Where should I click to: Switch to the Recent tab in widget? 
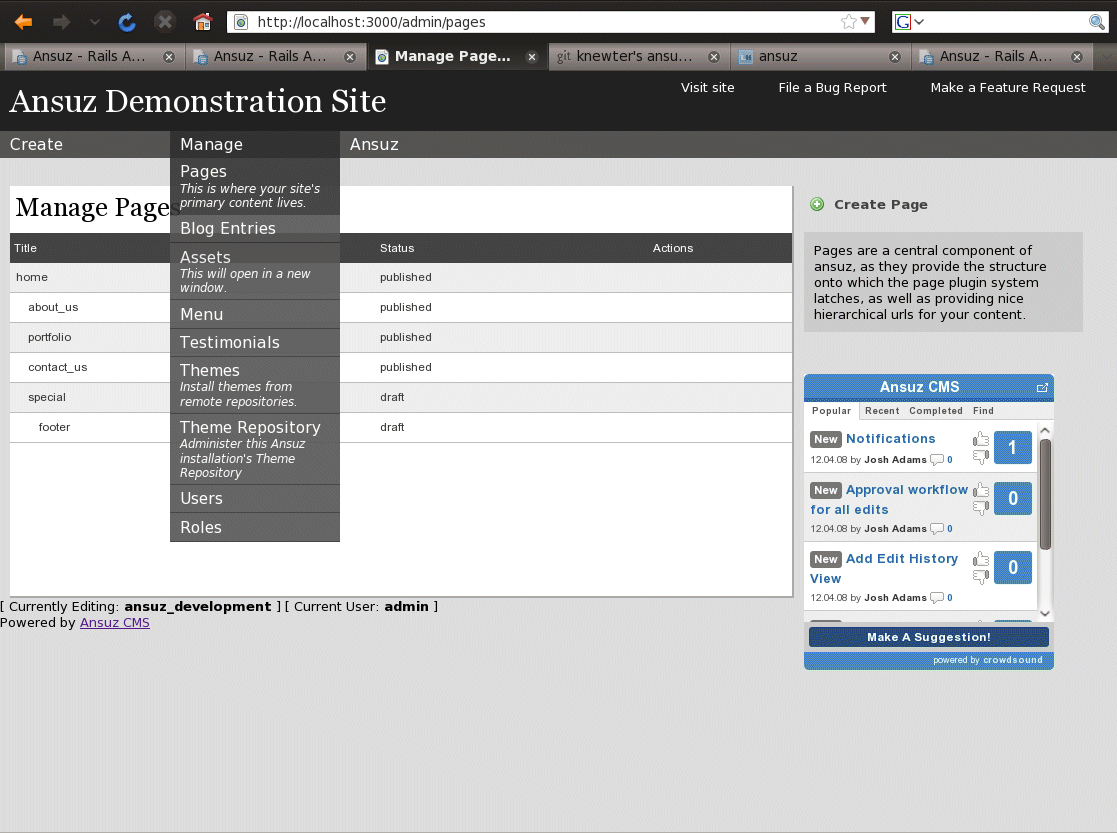(x=882, y=410)
